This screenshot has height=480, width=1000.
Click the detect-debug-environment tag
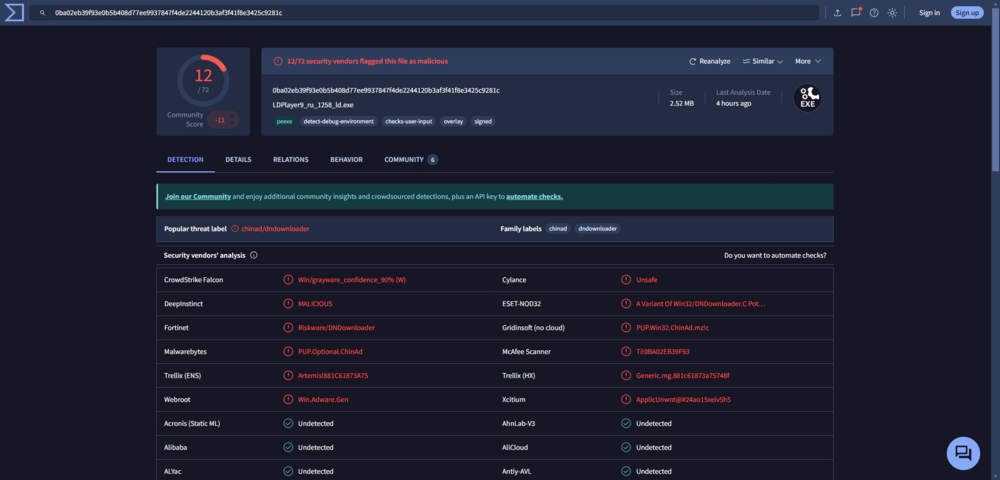pyautogui.click(x=339, y=121)
